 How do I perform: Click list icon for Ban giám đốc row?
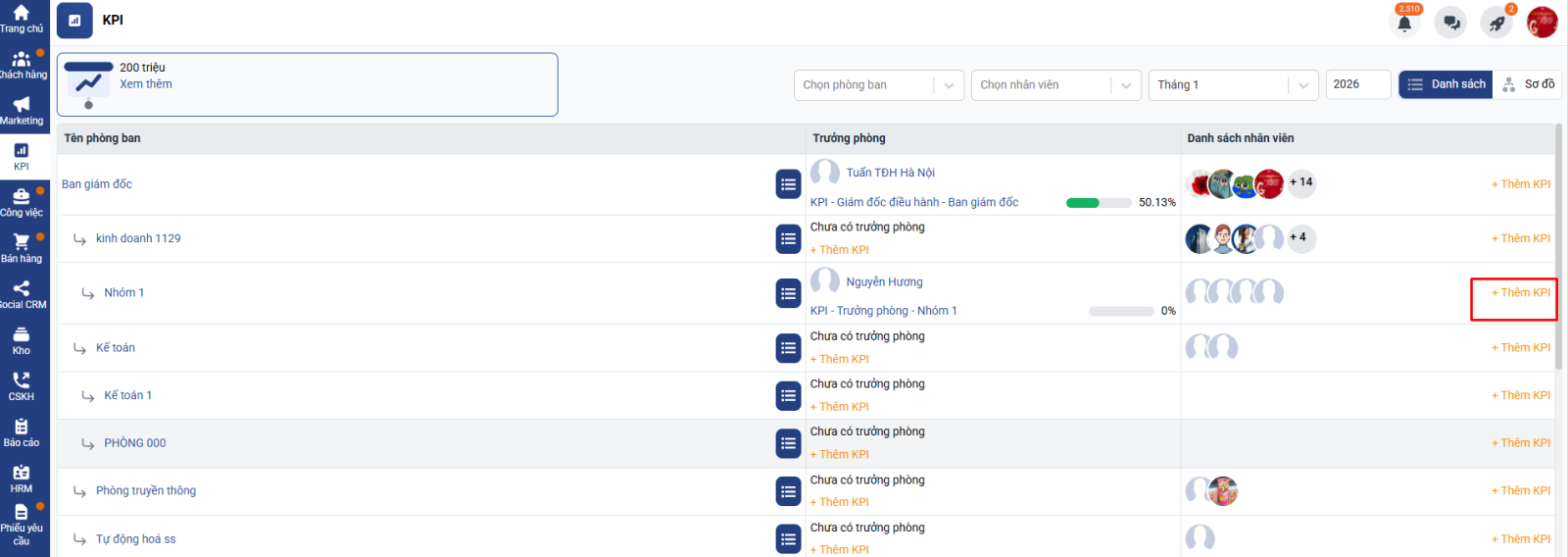point(788,184)
